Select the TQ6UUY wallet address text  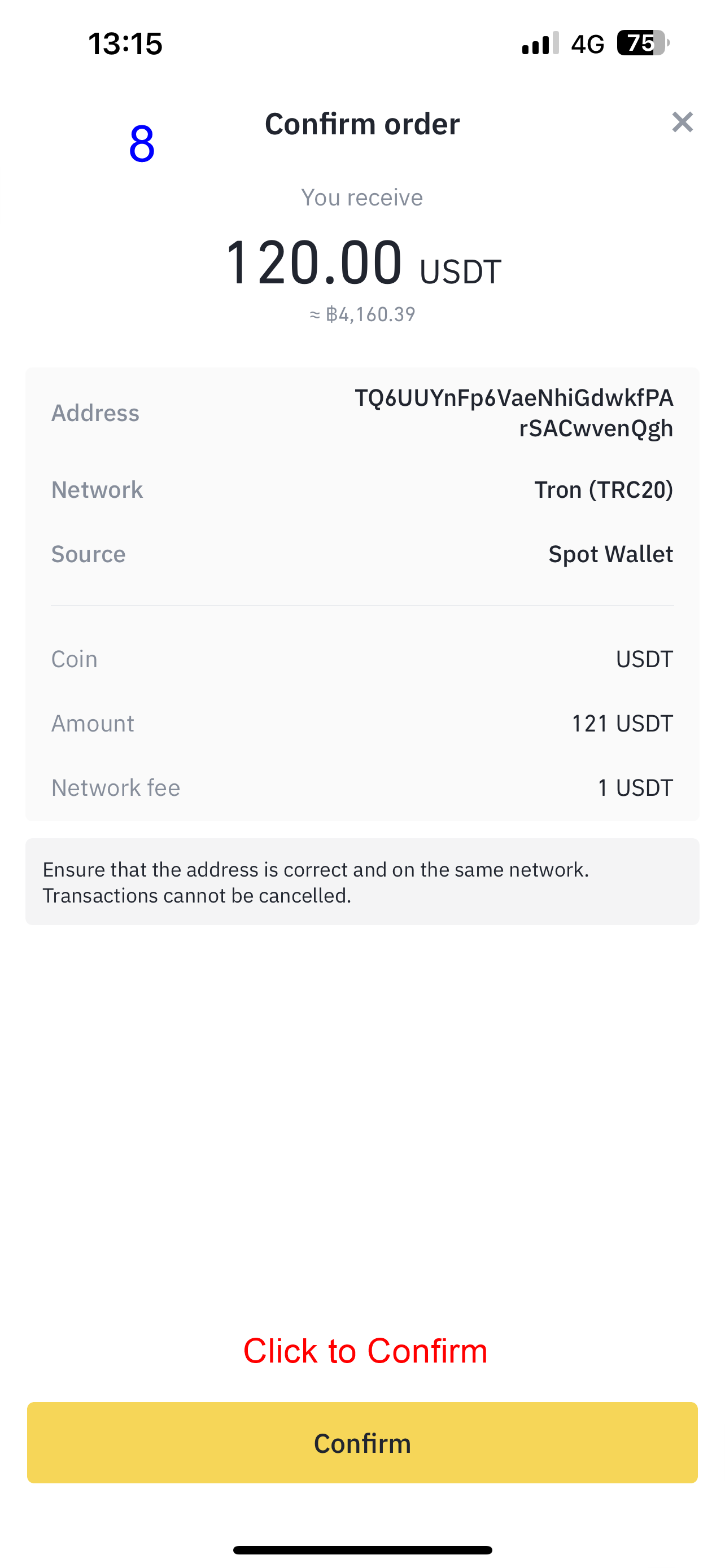coord(514,413)
